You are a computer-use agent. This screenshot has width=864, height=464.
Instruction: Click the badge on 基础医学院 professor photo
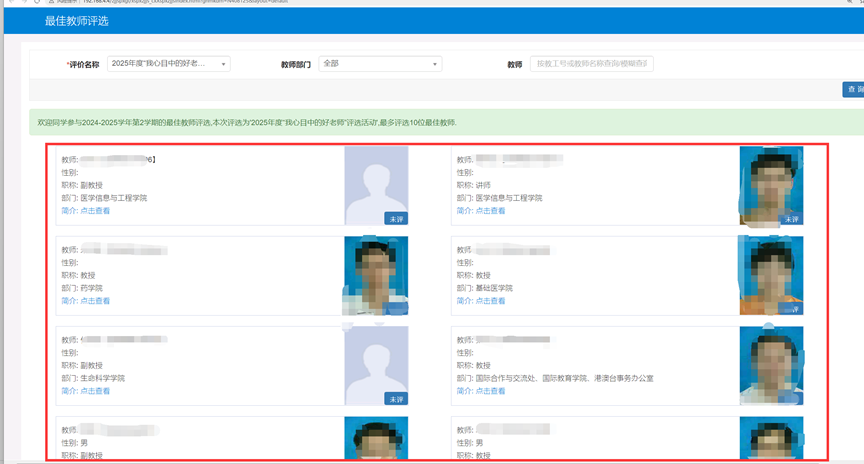791,309
